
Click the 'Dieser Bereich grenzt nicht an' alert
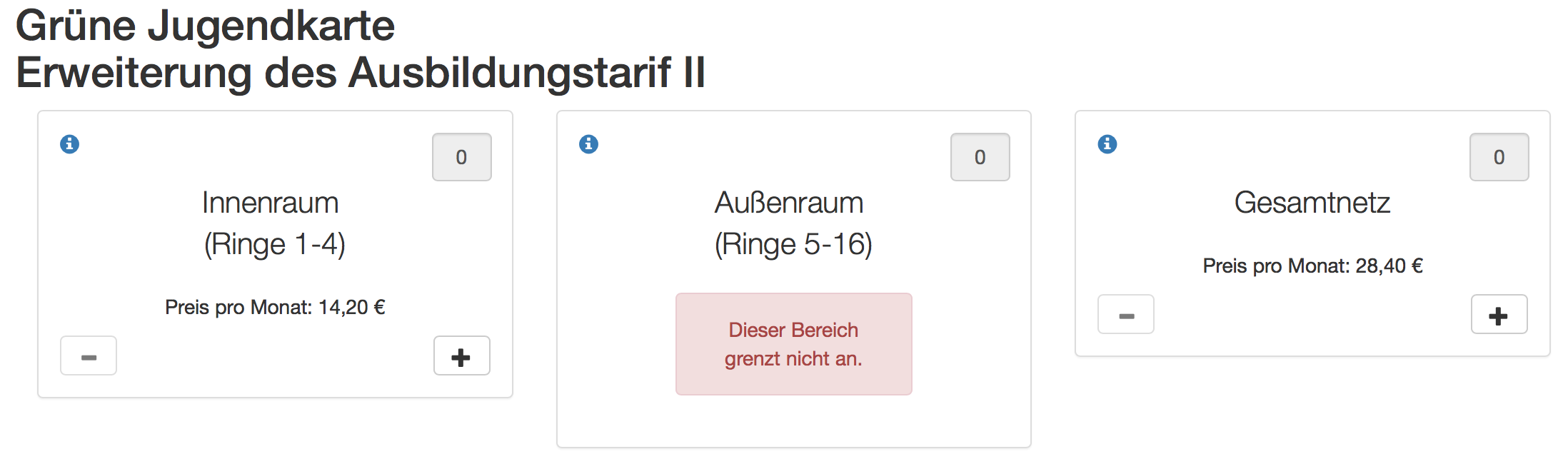(793, 344)
